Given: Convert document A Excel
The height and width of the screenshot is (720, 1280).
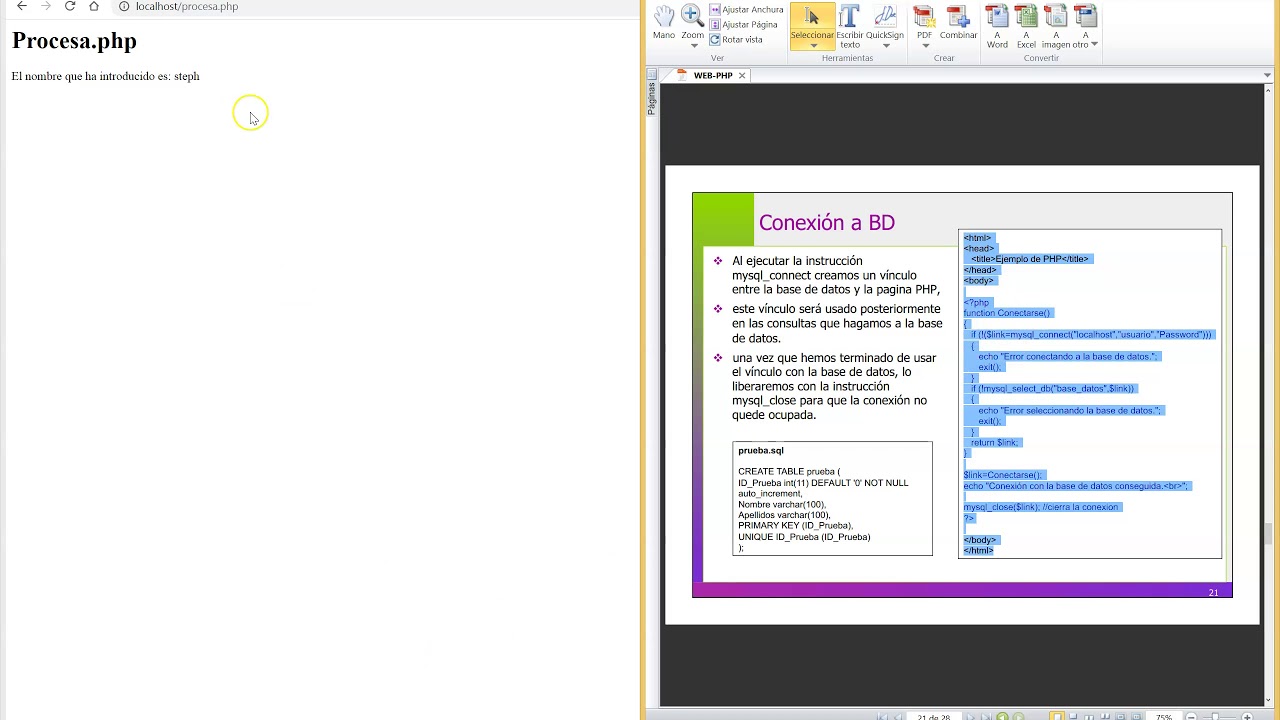Looking at the screenshot, I should coord(1026,26).
